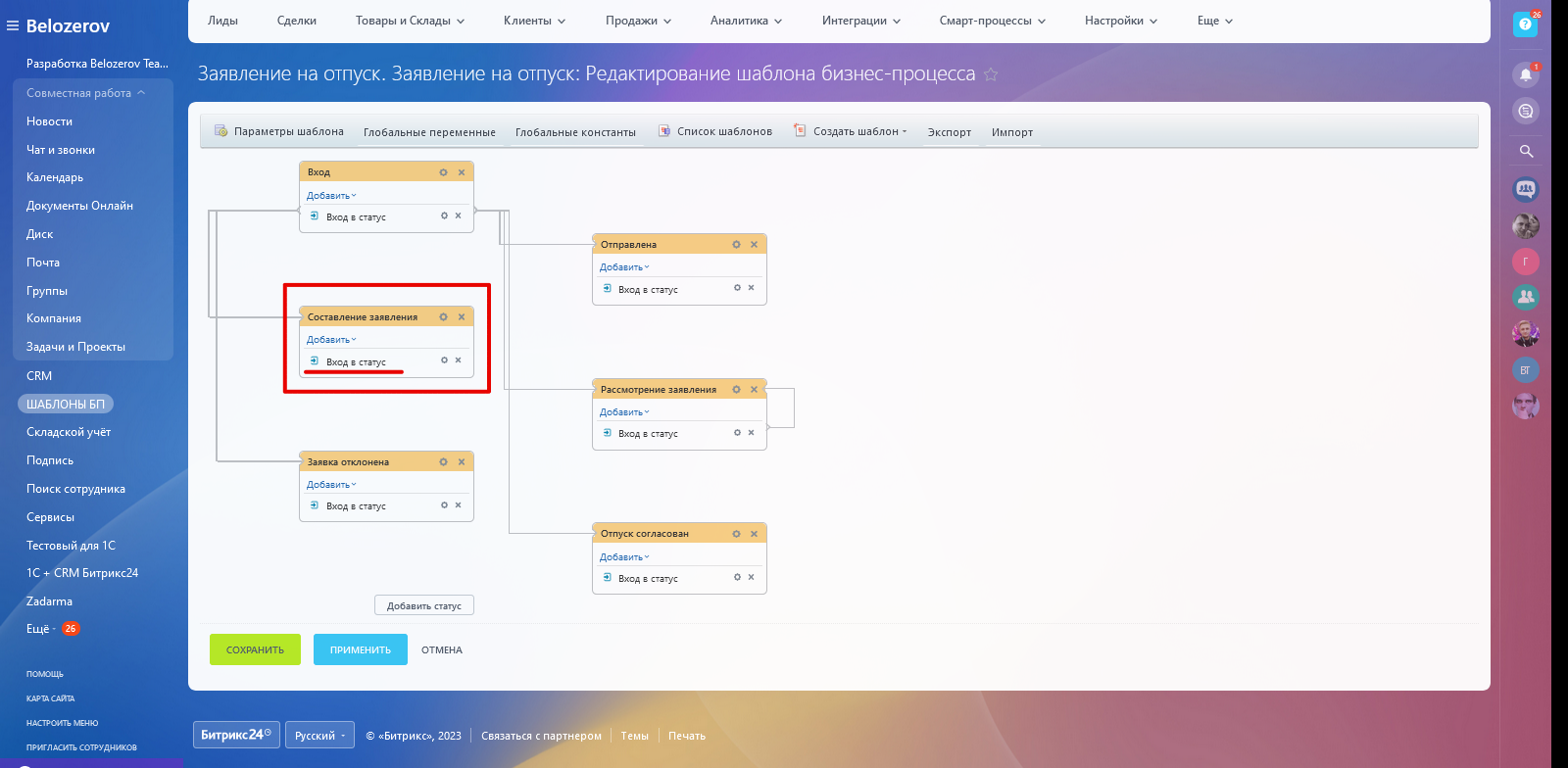
Task: Open Чат и звонки in sidebar
Action: click(x=61, y=150)
